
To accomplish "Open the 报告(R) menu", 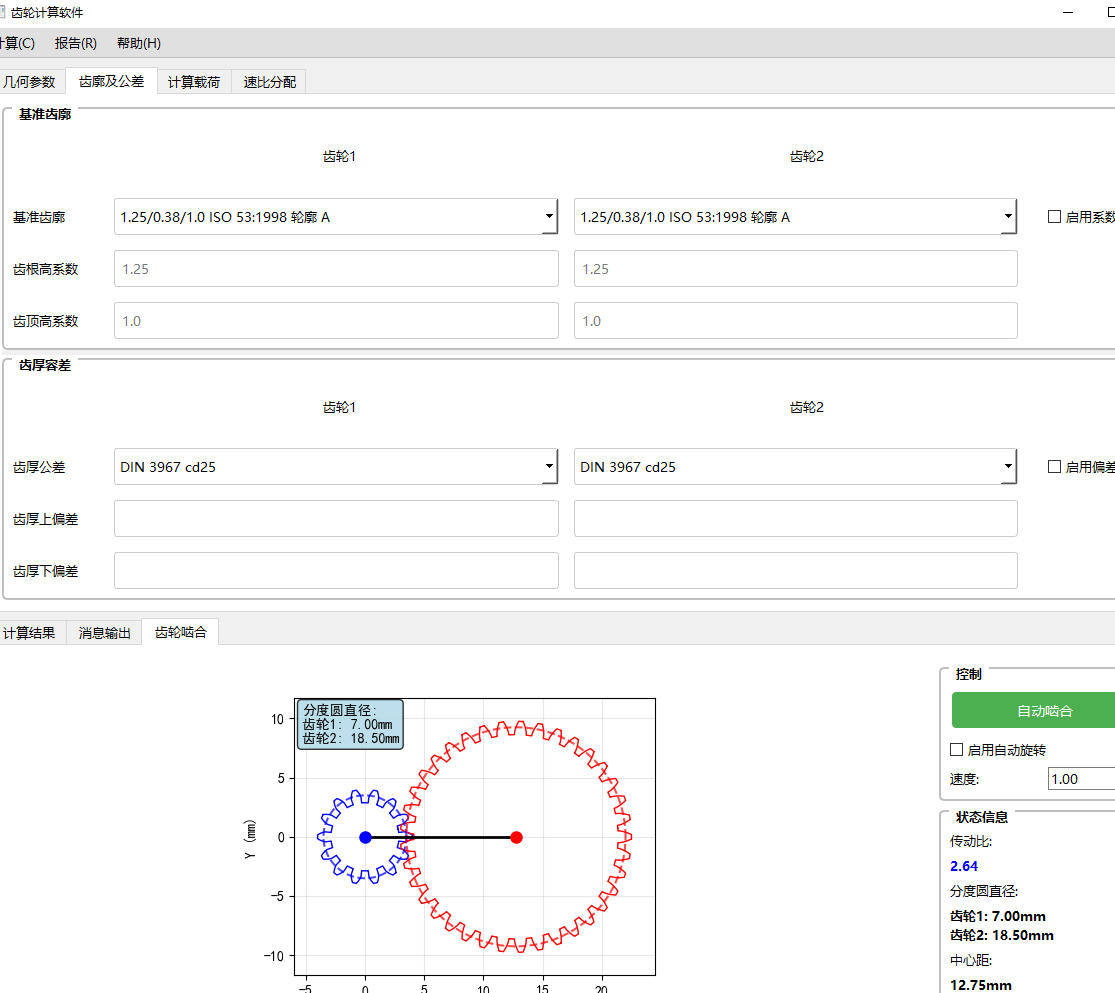I will (76, 43).
